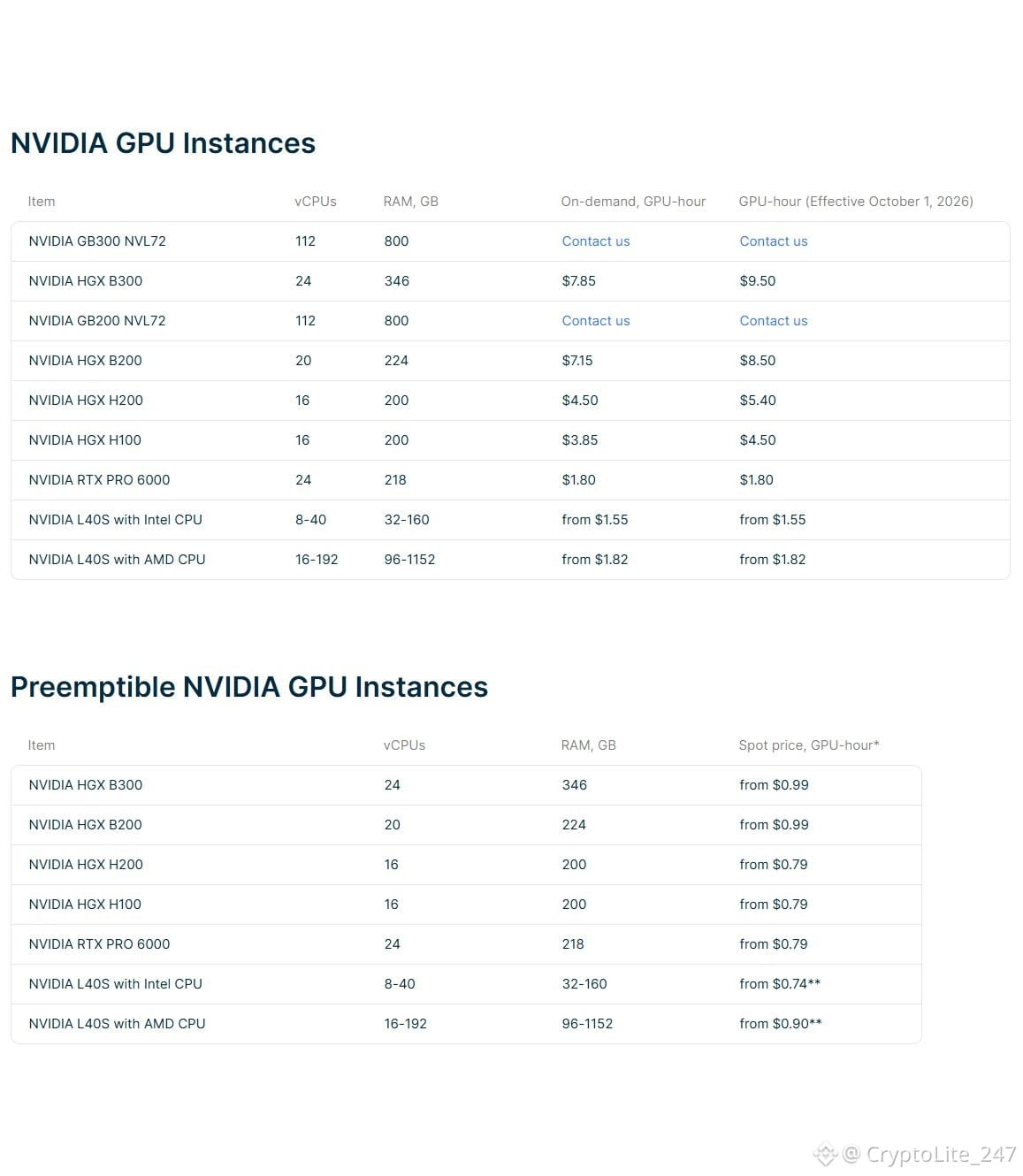Select preemptible HGX B300 spot price from $0.99
Screen dimensions: 1023x1176
coord(774,785)
